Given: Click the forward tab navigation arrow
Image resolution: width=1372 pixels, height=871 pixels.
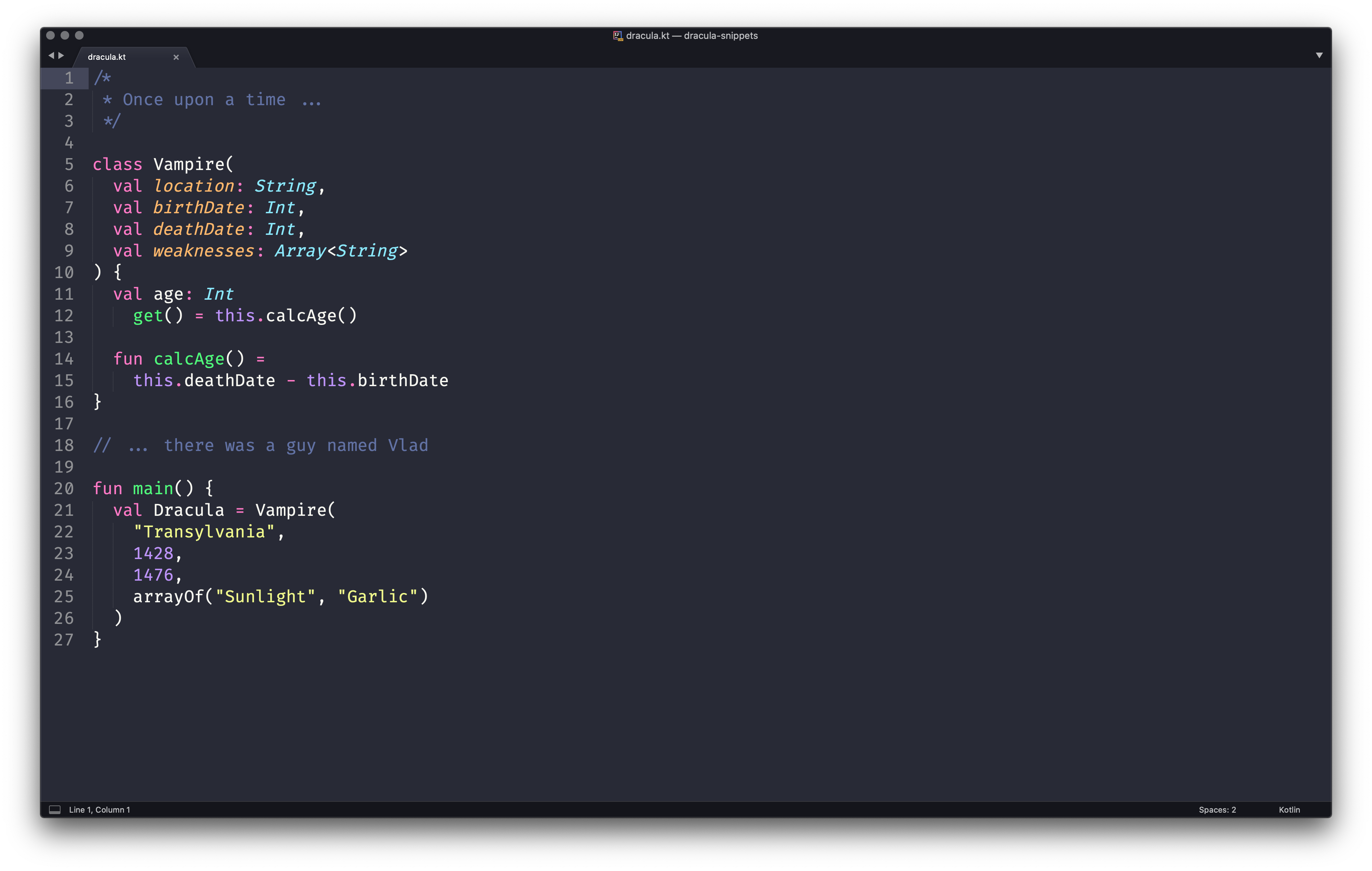Looking at the screenshot, I should [62, 55].
